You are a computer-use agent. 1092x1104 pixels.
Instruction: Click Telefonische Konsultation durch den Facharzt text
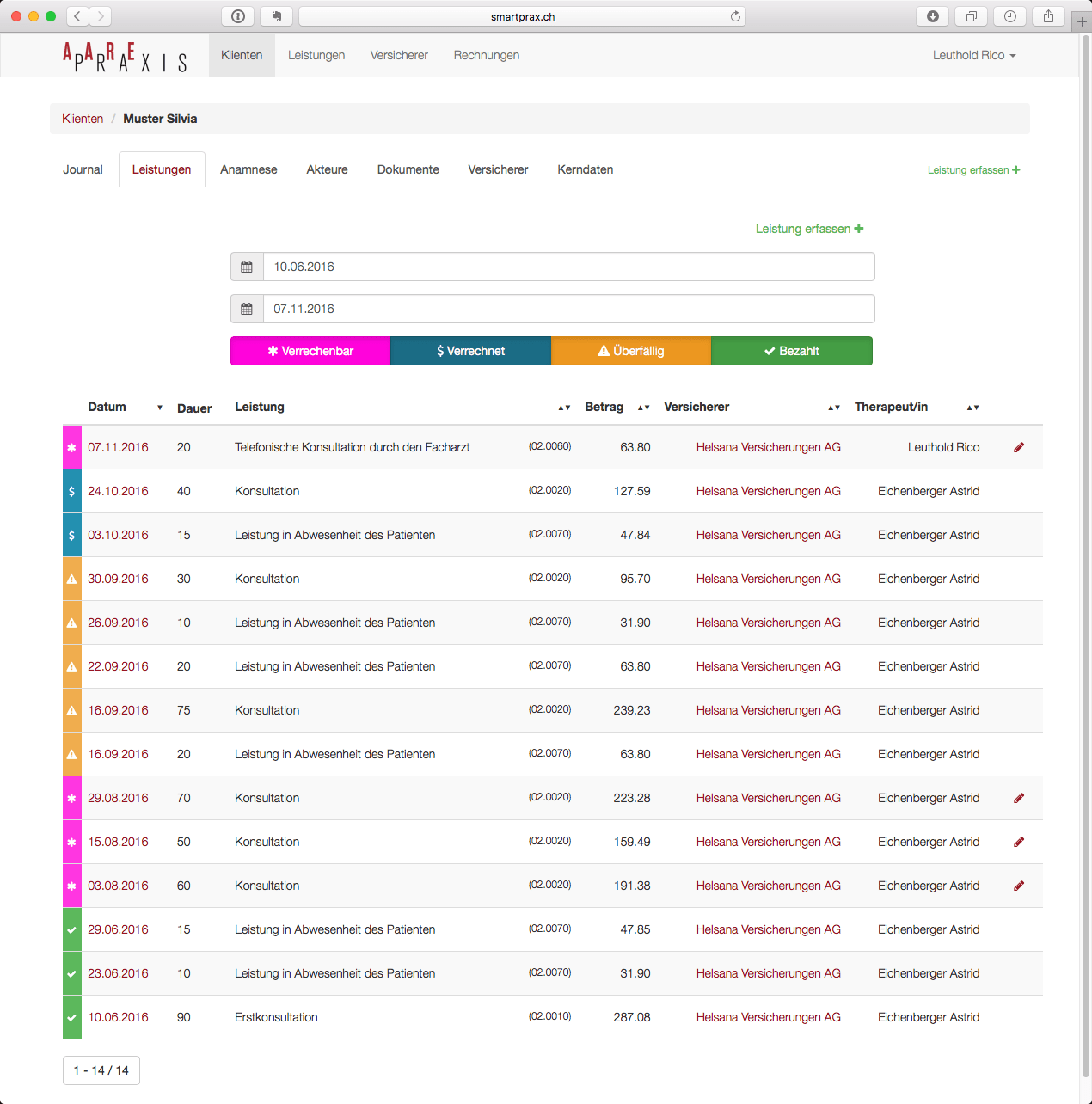pyautogui.click(x=353, y=447)
